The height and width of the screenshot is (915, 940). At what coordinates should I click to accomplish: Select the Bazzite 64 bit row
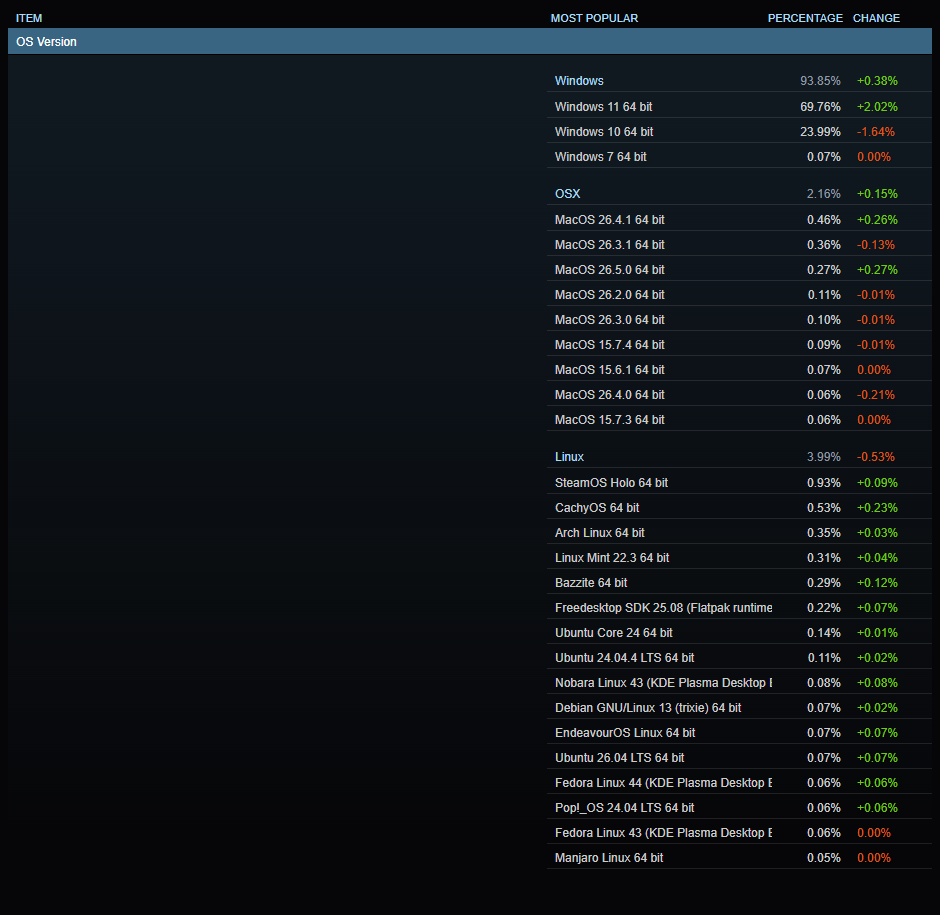click(x=739, y=582)
